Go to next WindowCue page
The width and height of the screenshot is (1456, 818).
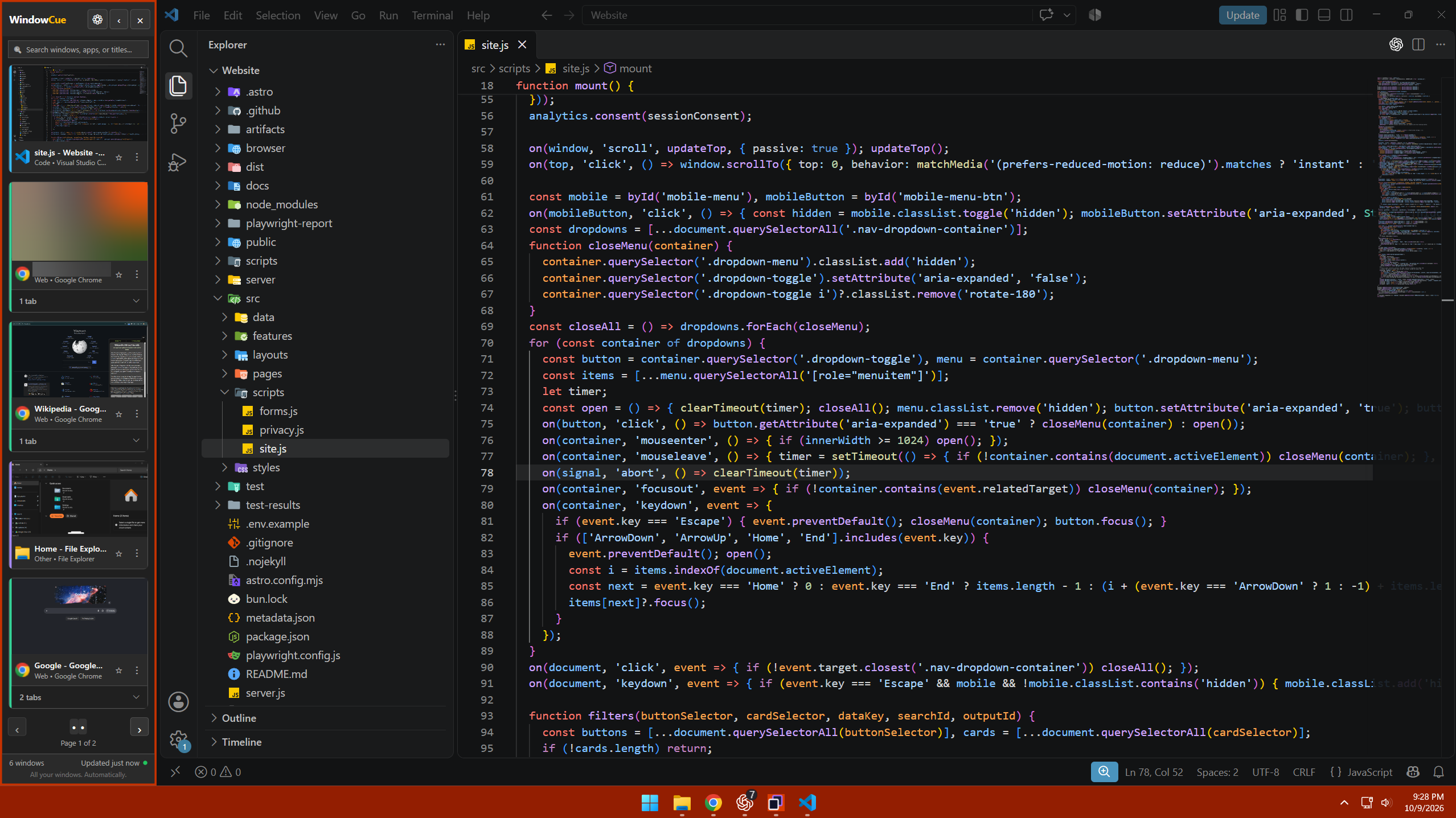[x=140, y=727]
